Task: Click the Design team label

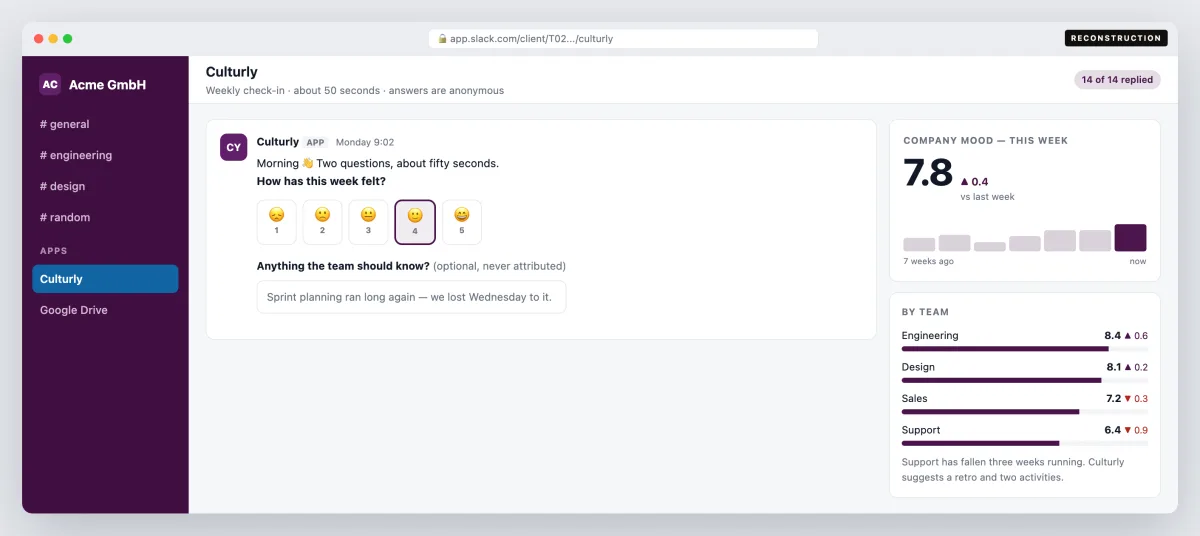Action: pos(918,367)
